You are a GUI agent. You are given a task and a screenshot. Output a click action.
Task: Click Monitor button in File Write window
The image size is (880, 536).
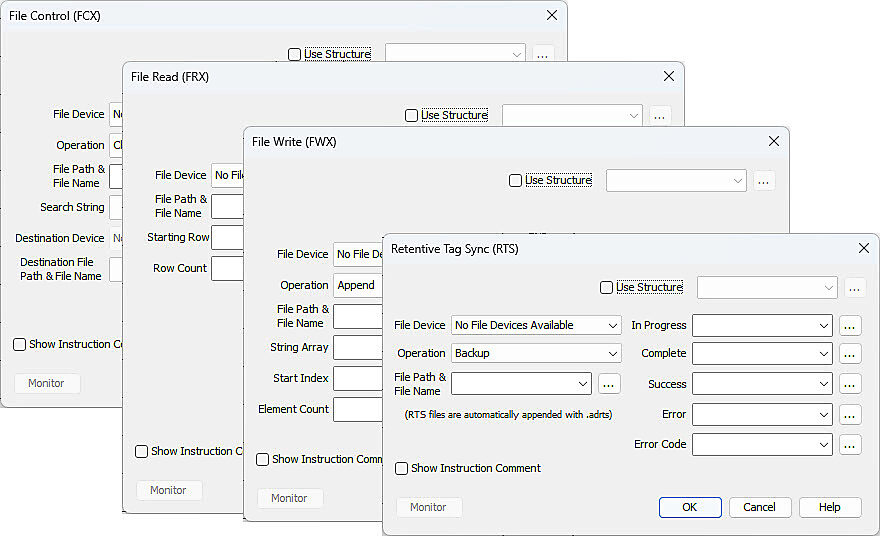[x=289, y=498]
